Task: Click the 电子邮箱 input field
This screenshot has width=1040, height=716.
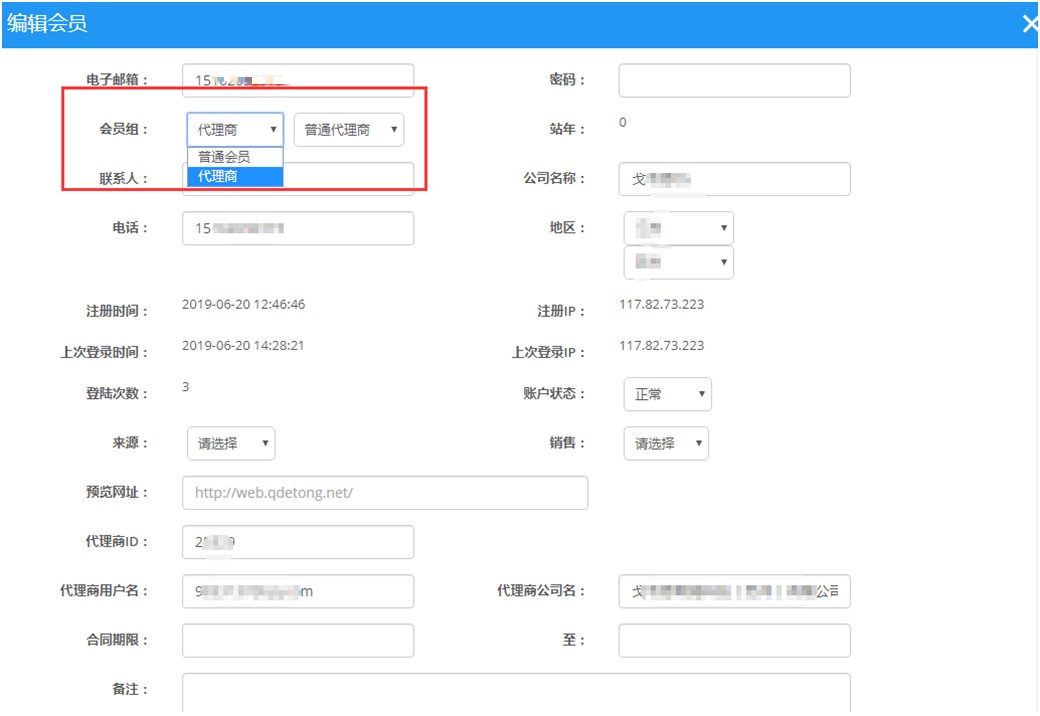Action: tap(298, 81)
